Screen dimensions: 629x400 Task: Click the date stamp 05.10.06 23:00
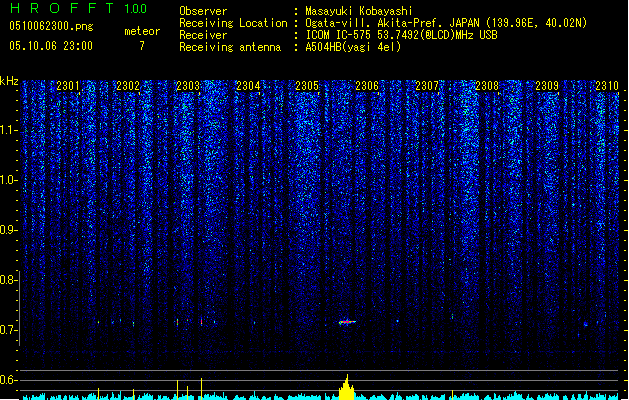(x=51, y=46)
